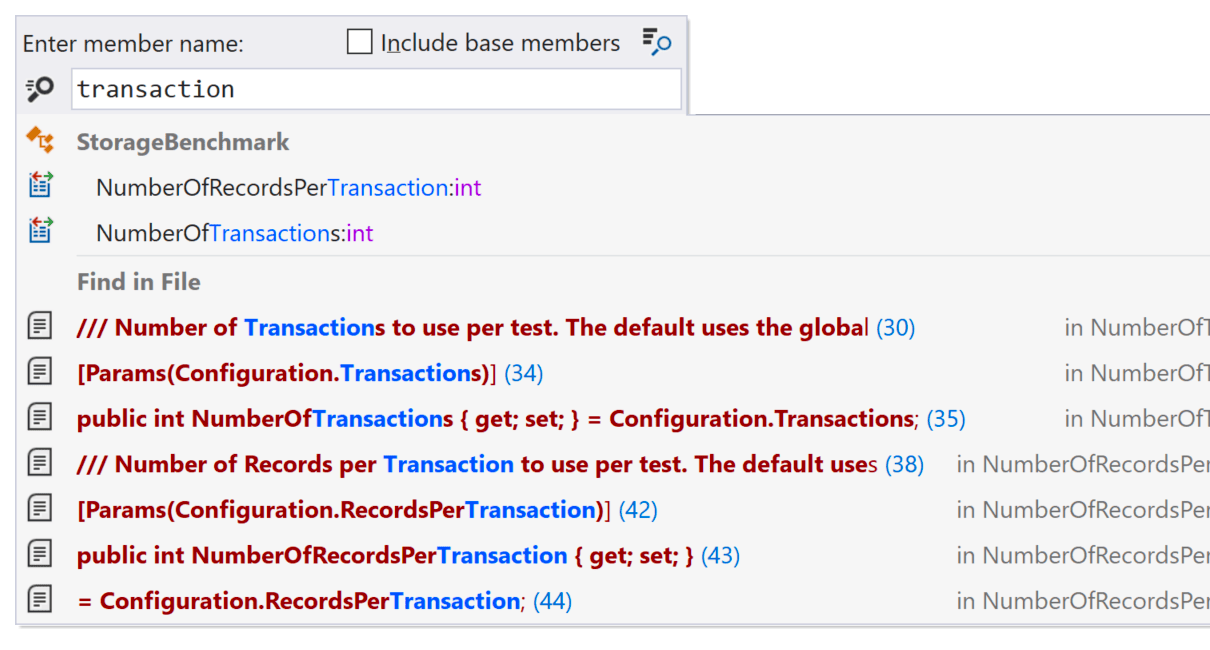
Task: Select NumberOfRecordsPerTransaction:int member
Action: (x=288, y=188)
